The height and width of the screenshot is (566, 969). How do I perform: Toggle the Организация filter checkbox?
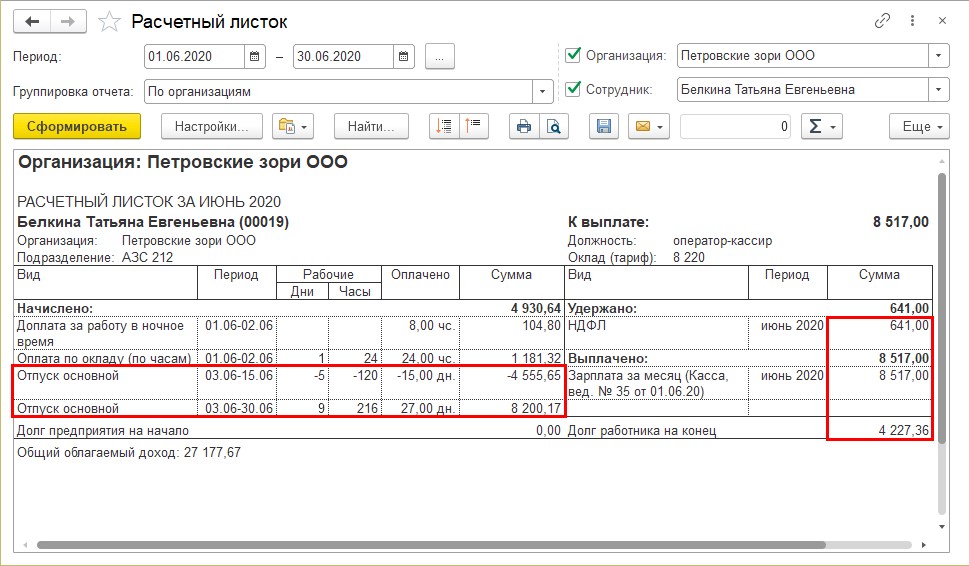tap(573, 55)
